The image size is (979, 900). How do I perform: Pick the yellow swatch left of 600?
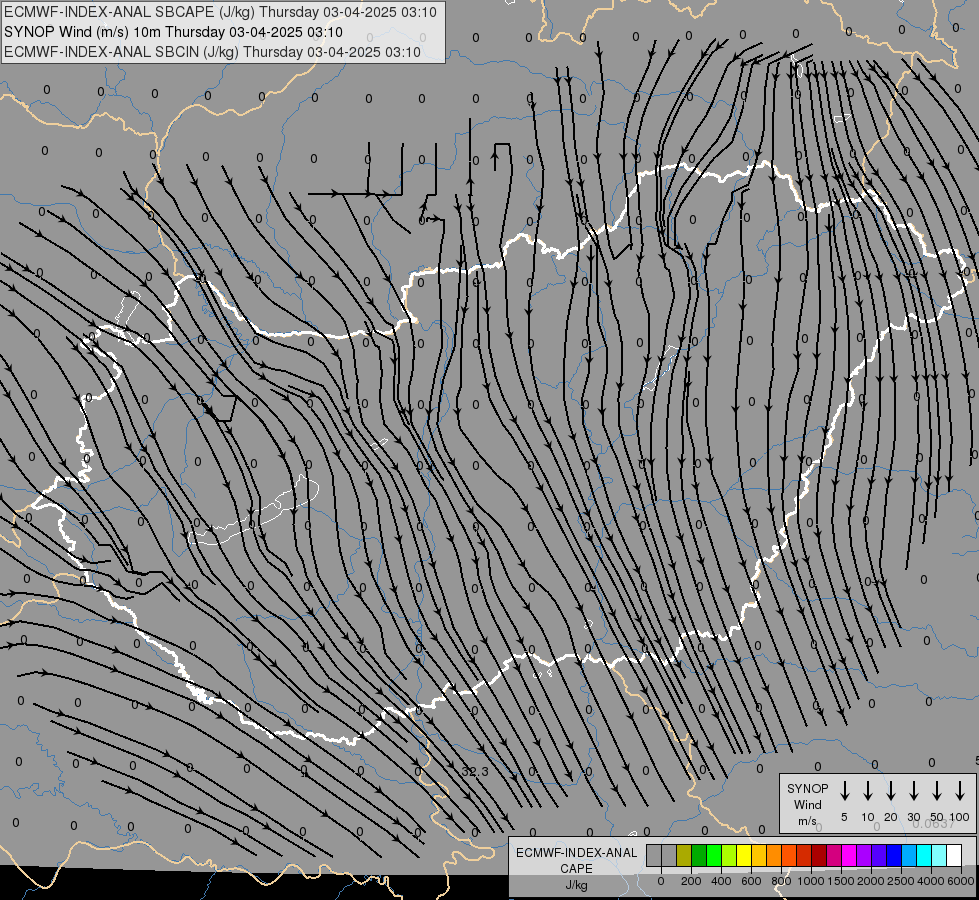(744, 855)
